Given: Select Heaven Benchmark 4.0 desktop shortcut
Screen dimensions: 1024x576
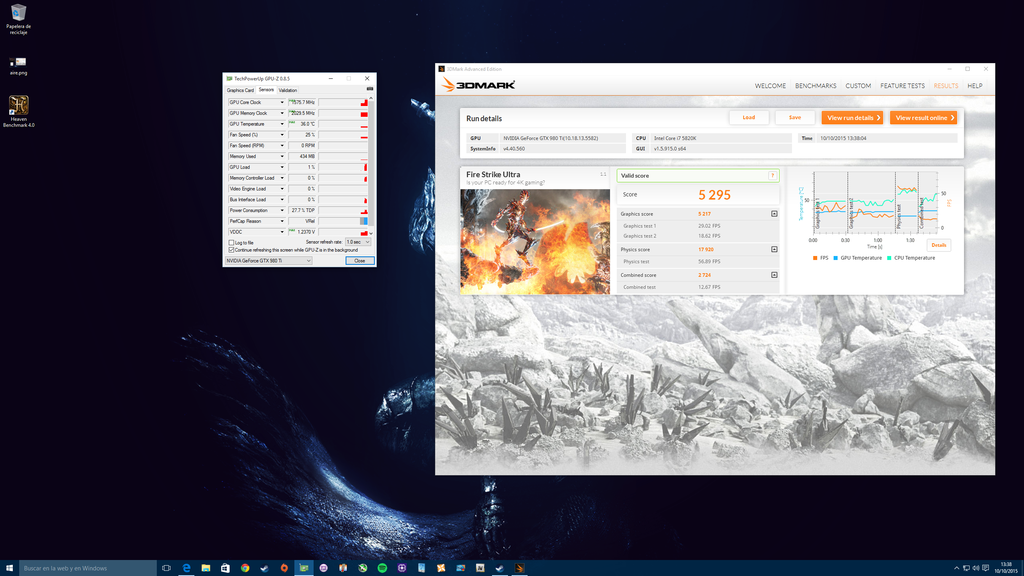Looking at the screenshot, I should (x=18, y=111).
